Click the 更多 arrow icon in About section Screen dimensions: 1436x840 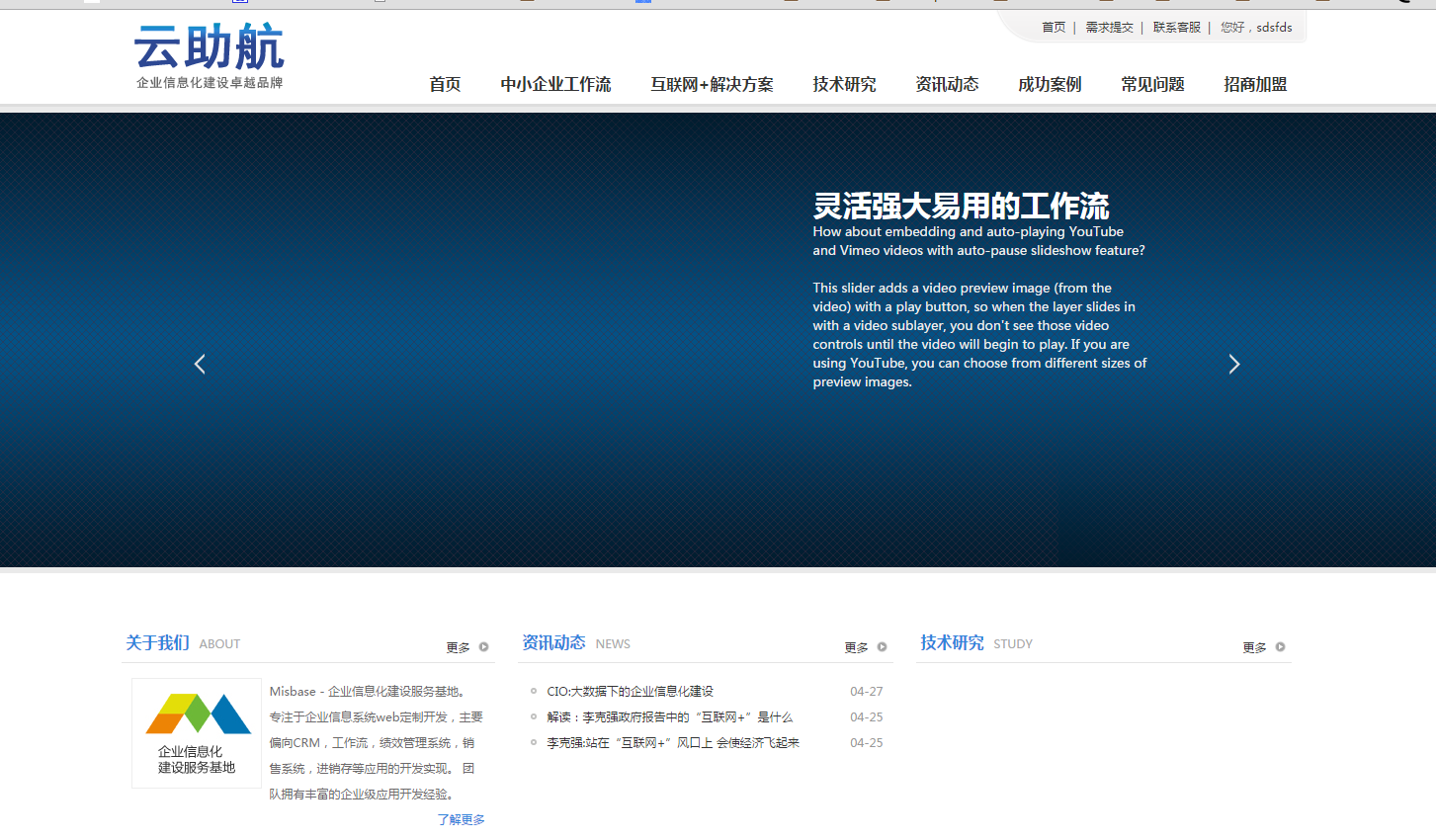(484, 647)
